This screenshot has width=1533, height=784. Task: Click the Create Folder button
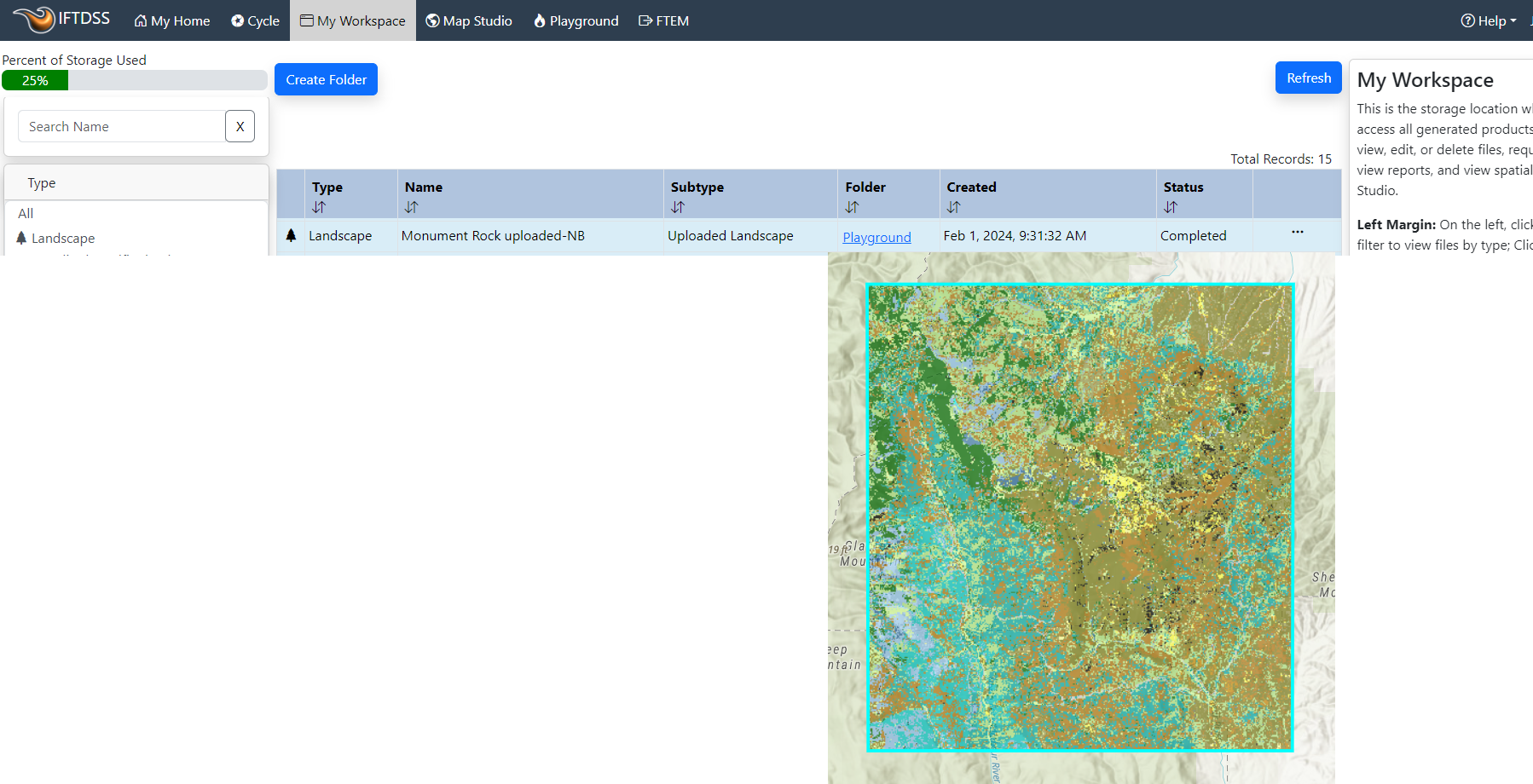click(326, 79)
